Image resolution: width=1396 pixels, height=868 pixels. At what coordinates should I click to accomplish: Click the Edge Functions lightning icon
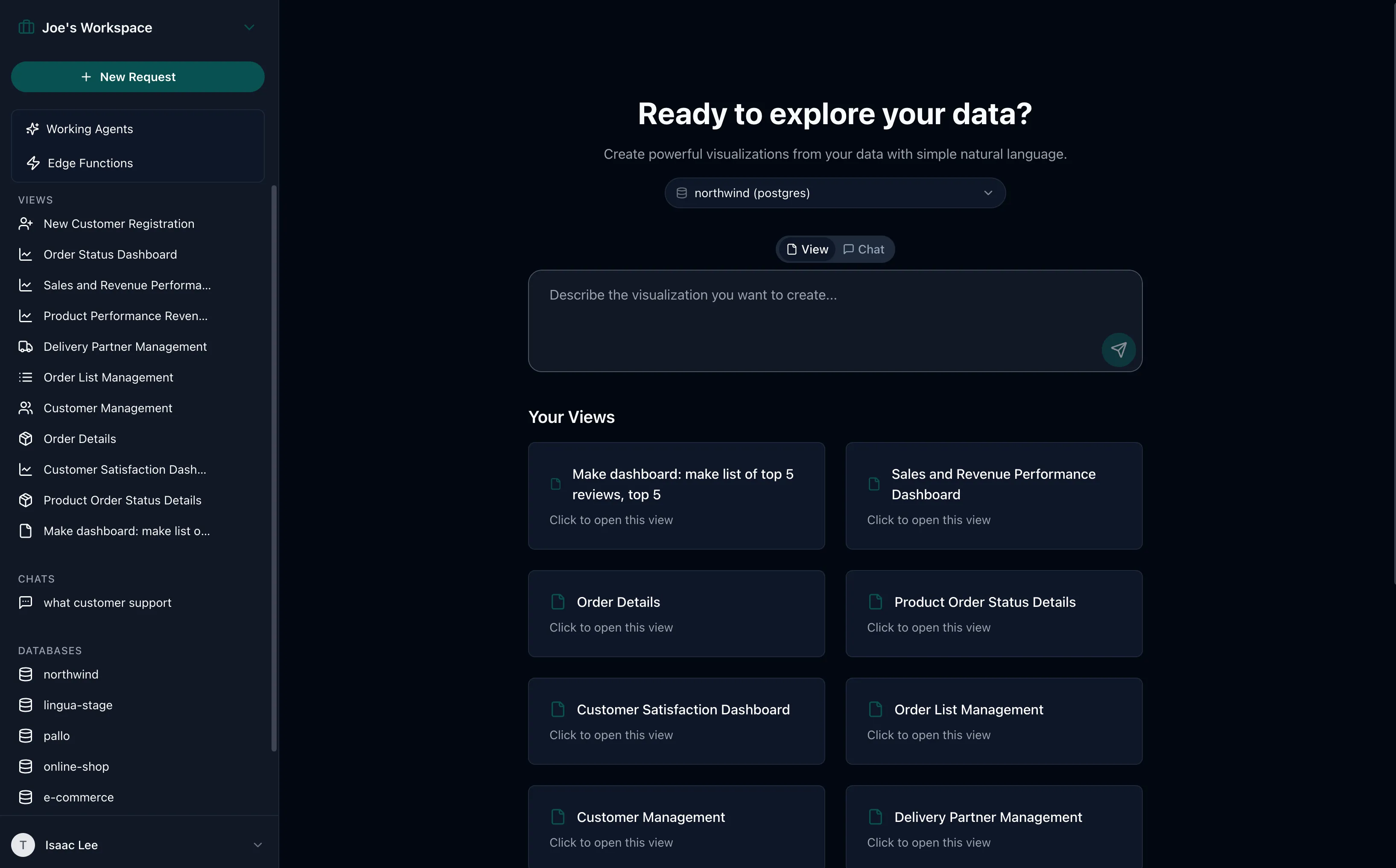33,163
